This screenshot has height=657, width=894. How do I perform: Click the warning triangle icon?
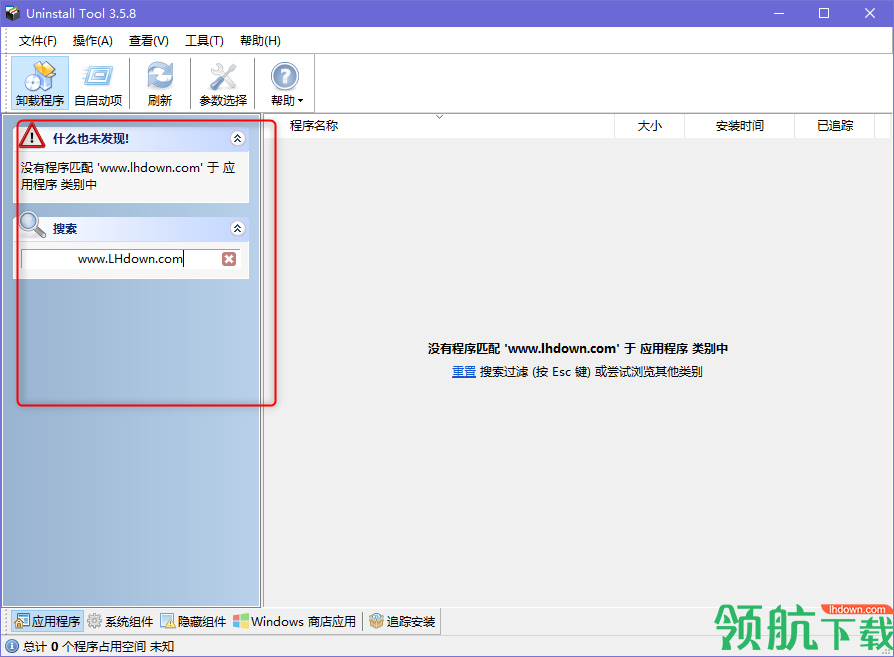32,136
